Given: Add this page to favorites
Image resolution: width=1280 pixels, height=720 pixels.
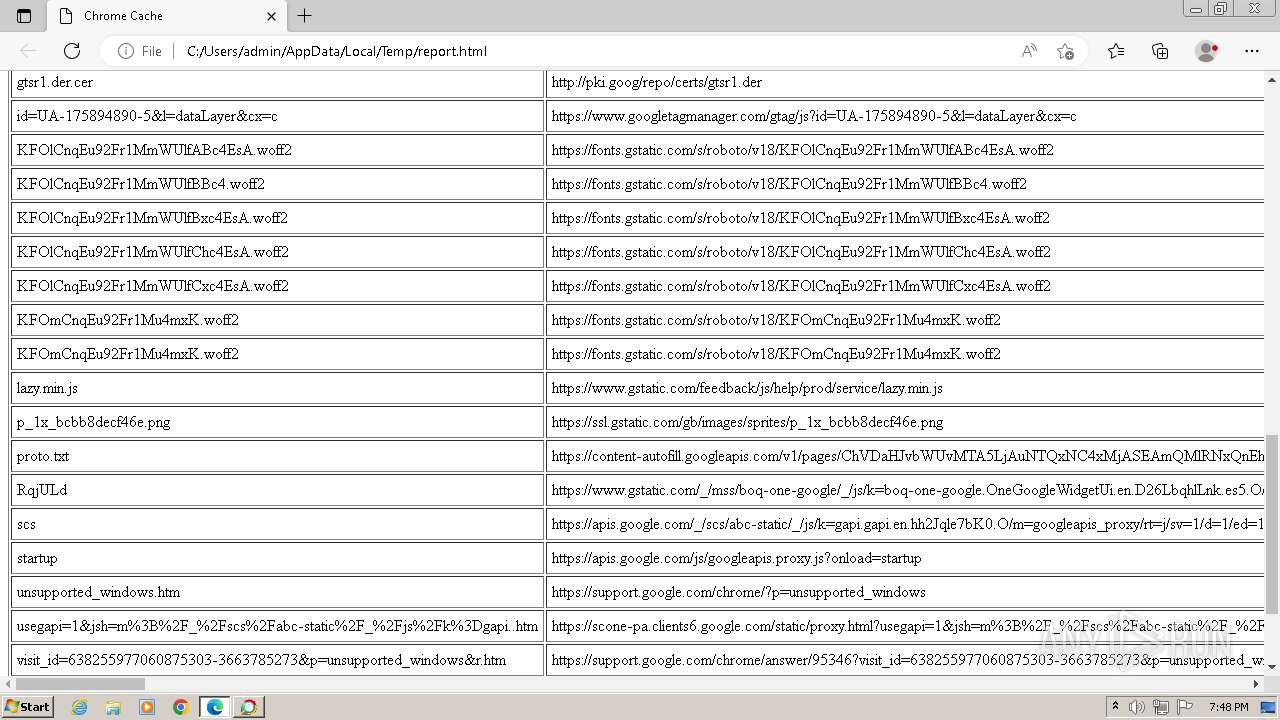Looking at the screenshot, I should pyautogui.click(x=1065, y=51).
